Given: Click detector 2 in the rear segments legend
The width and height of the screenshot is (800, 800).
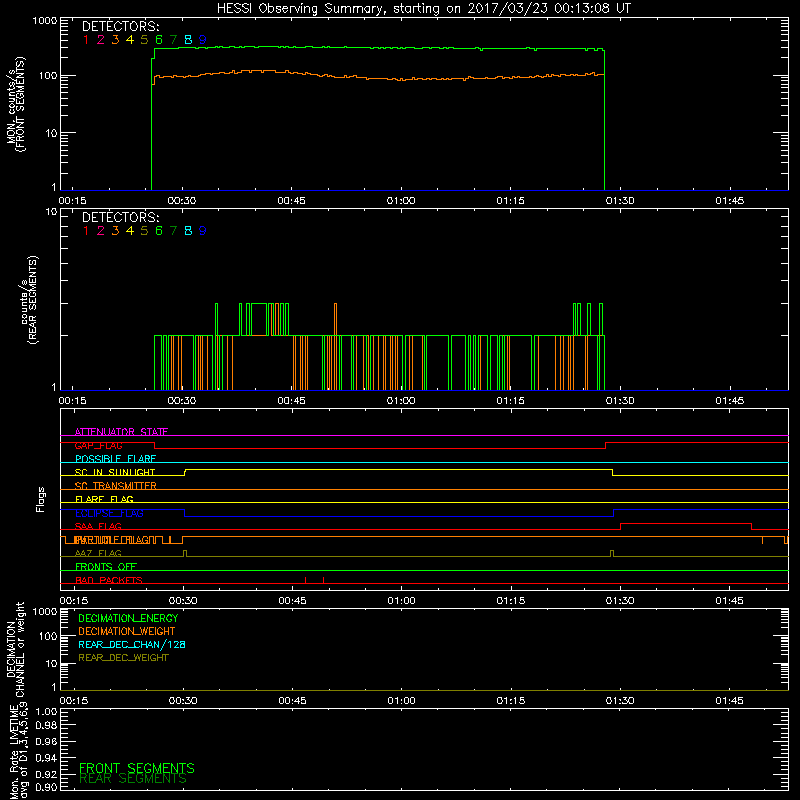Looking at the screenshot, I should coord(101,231).
